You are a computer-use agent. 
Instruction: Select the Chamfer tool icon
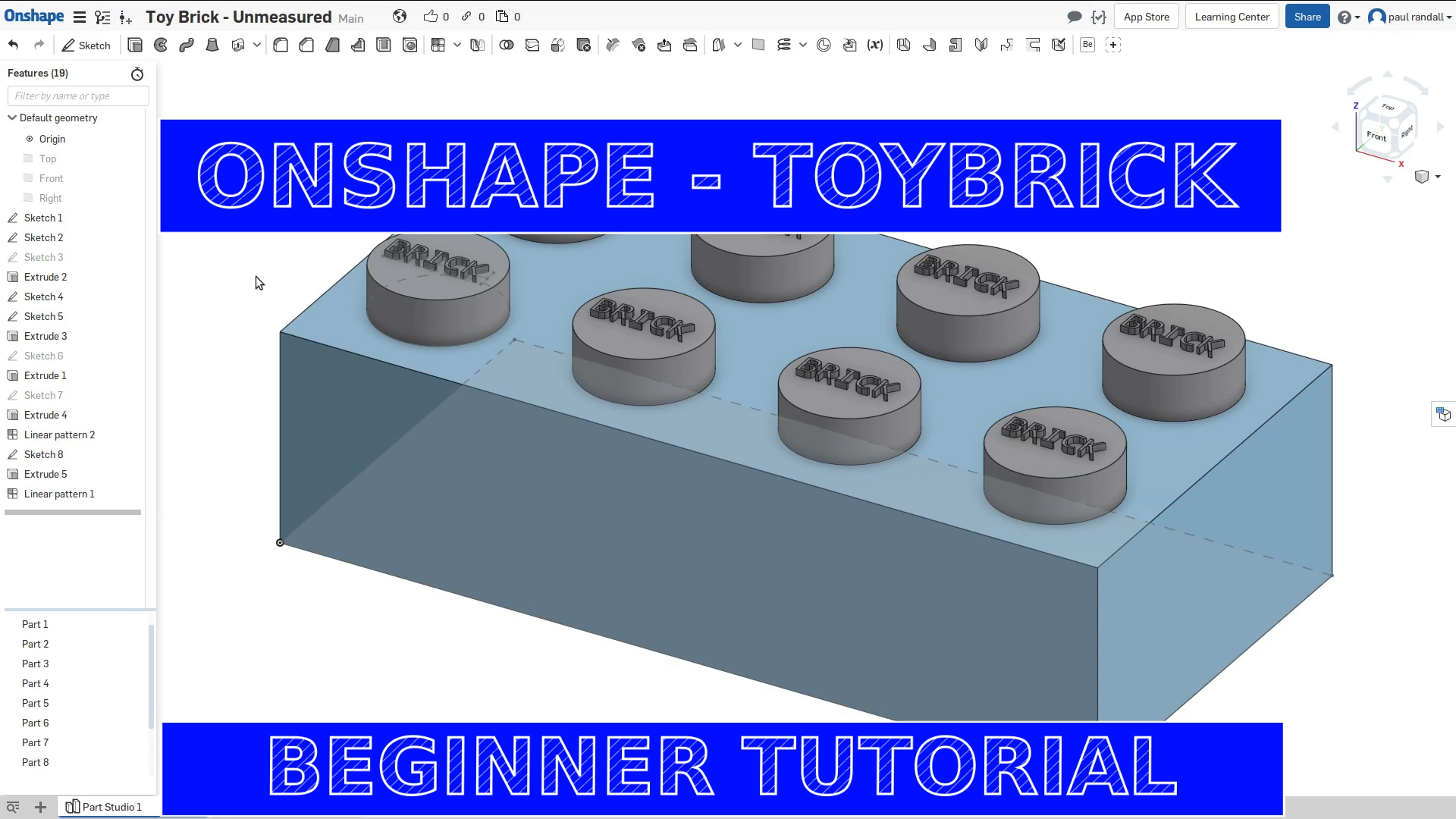point(306,45)
